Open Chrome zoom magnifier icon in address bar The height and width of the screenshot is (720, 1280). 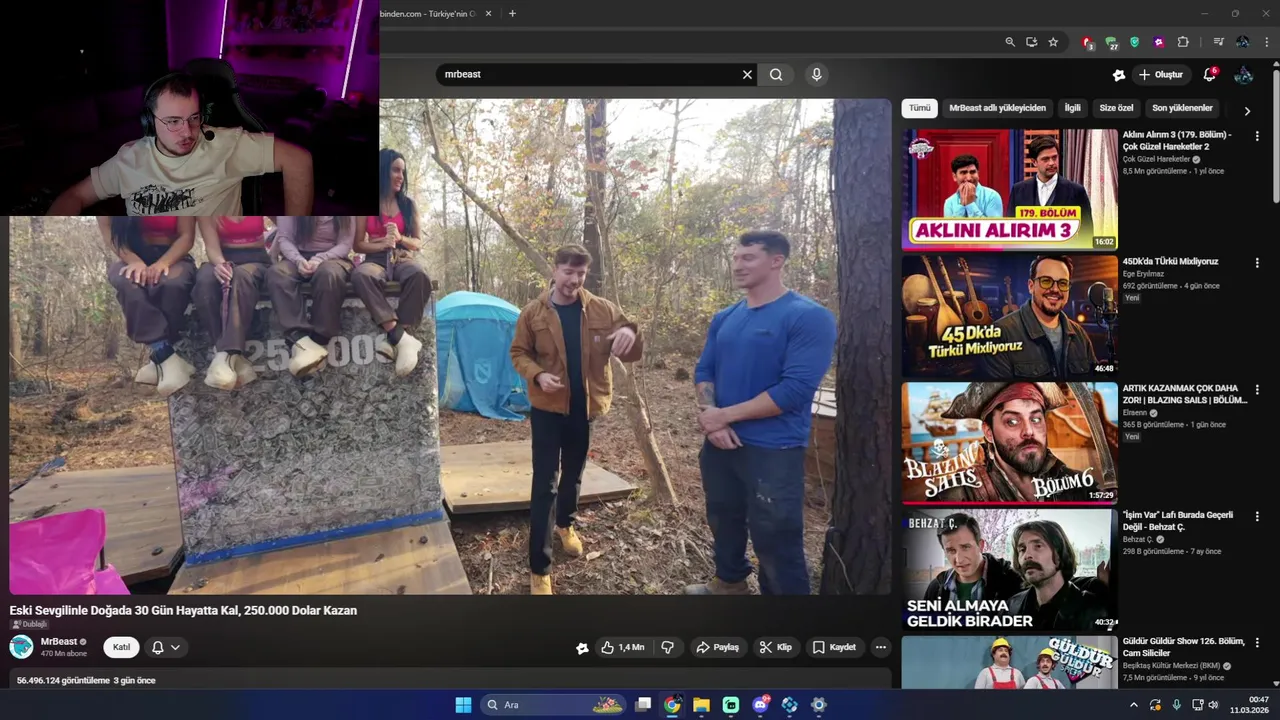coord(1010,42)
